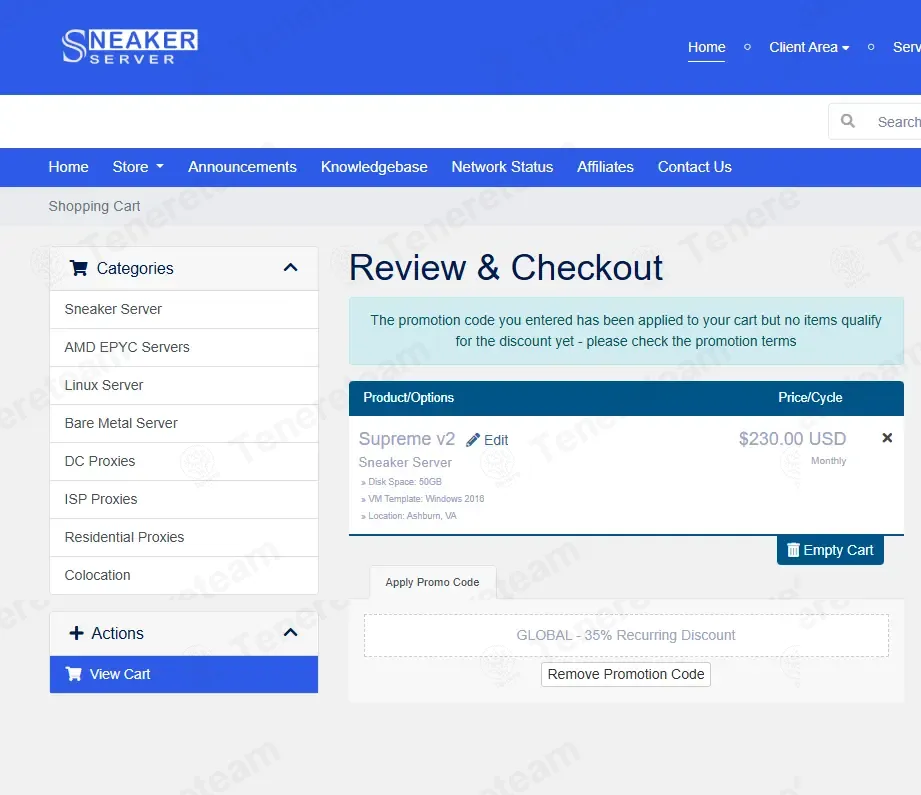921x795 pixels.
Task: Click the cart icon in View Cart
Action: tap(73, 674)
